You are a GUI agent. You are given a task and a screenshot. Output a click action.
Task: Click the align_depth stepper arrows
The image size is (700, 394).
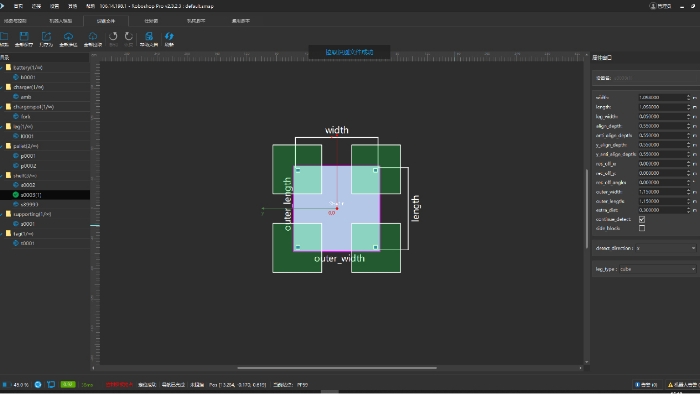coord(688,126)
